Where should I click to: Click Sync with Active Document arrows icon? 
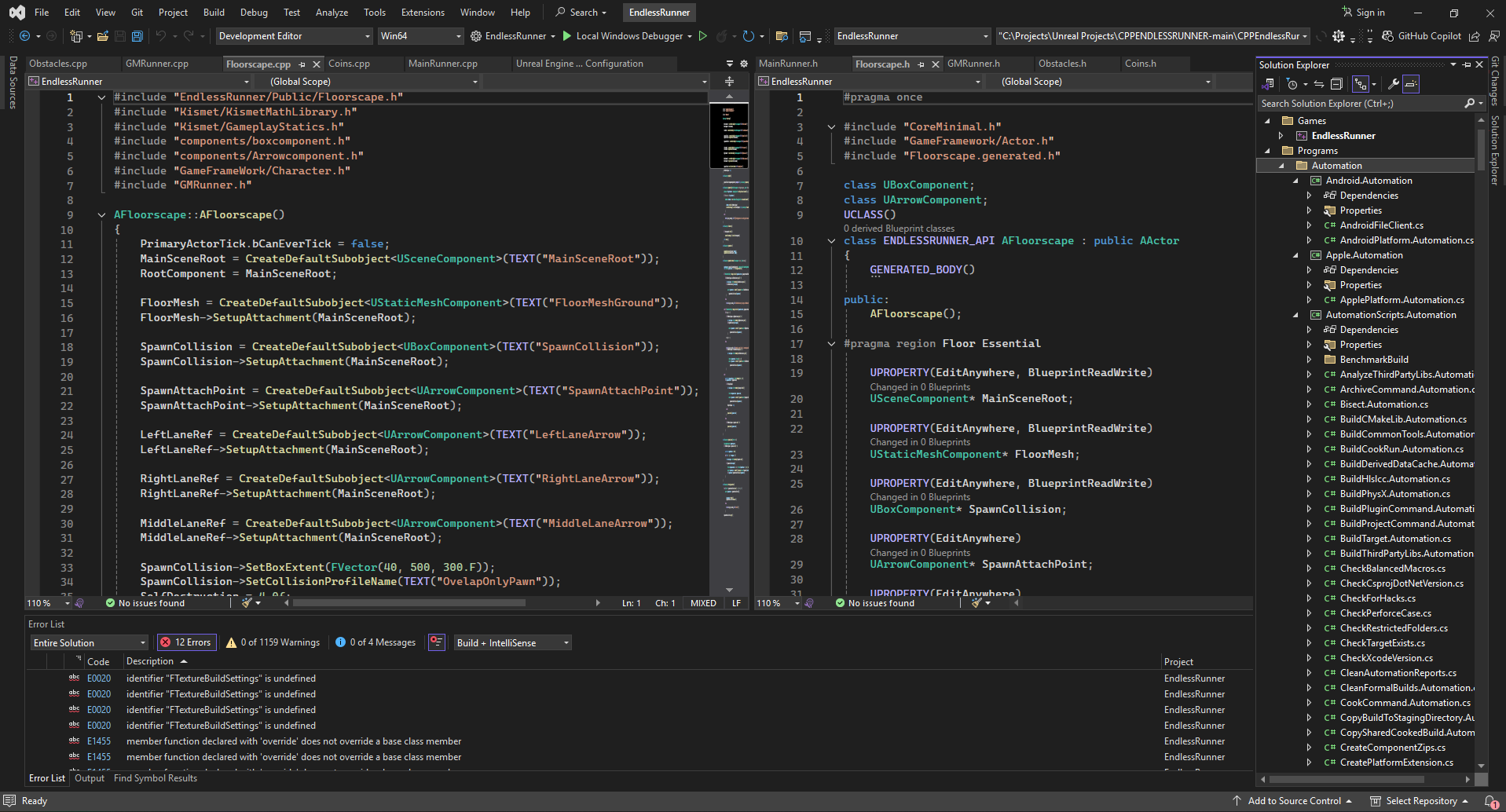(x=1319, y=84)
